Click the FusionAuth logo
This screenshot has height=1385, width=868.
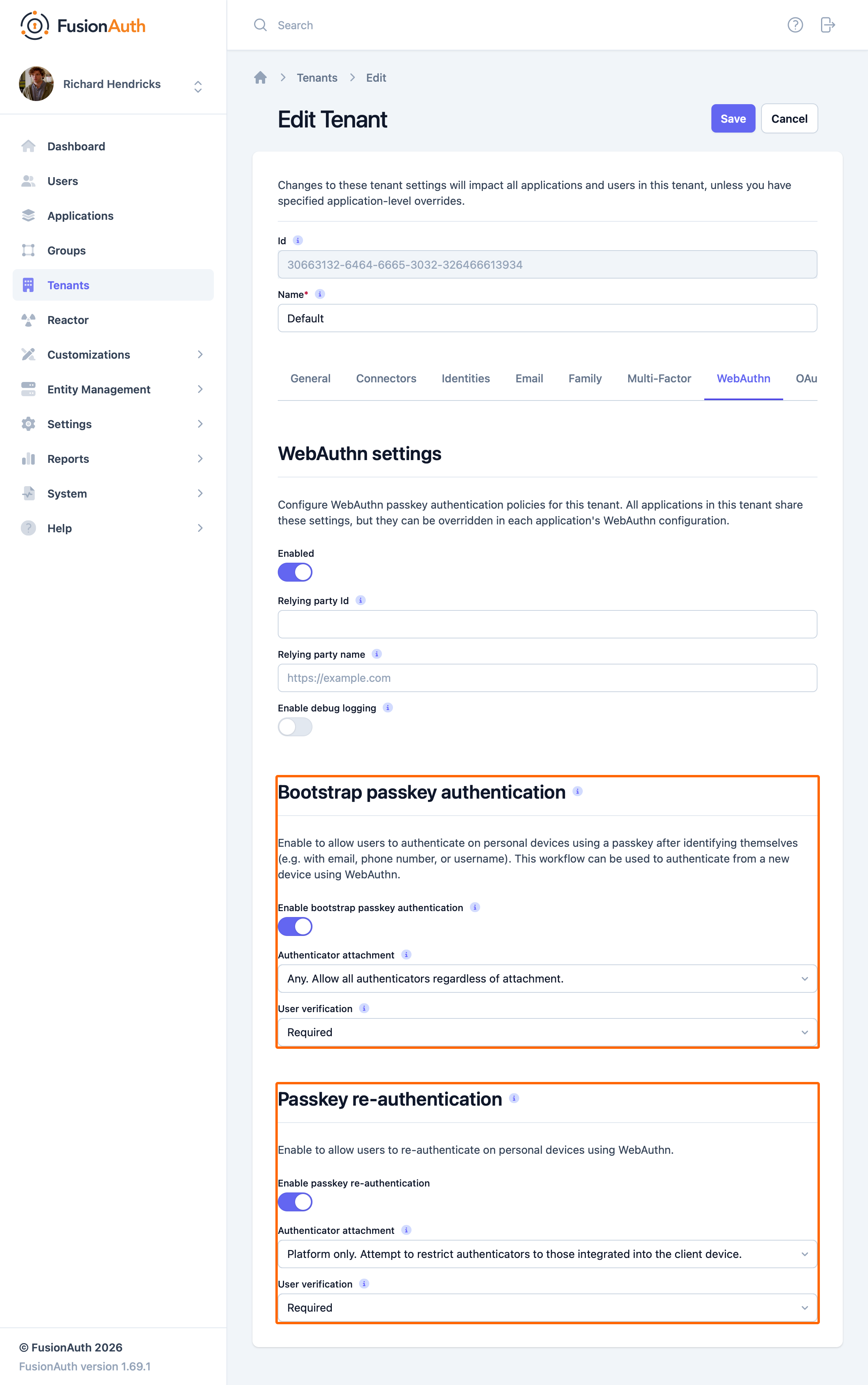point(83,26)
